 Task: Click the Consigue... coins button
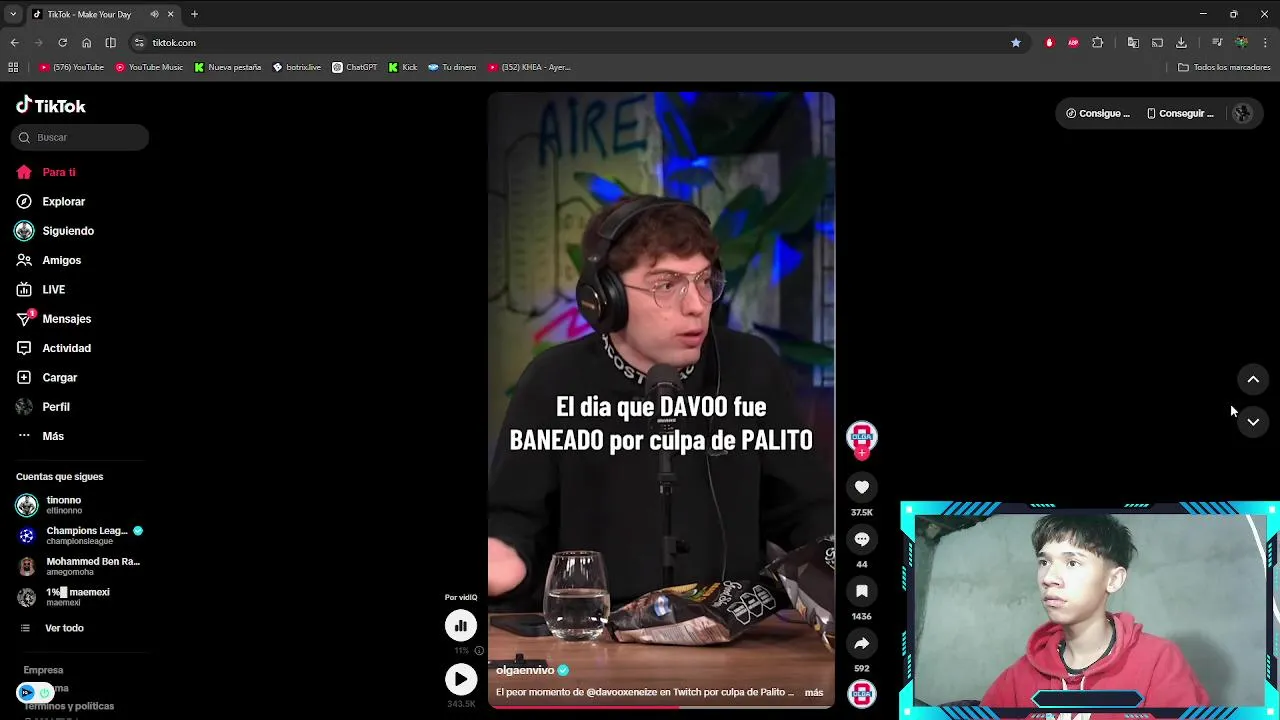click(1098, 113)
